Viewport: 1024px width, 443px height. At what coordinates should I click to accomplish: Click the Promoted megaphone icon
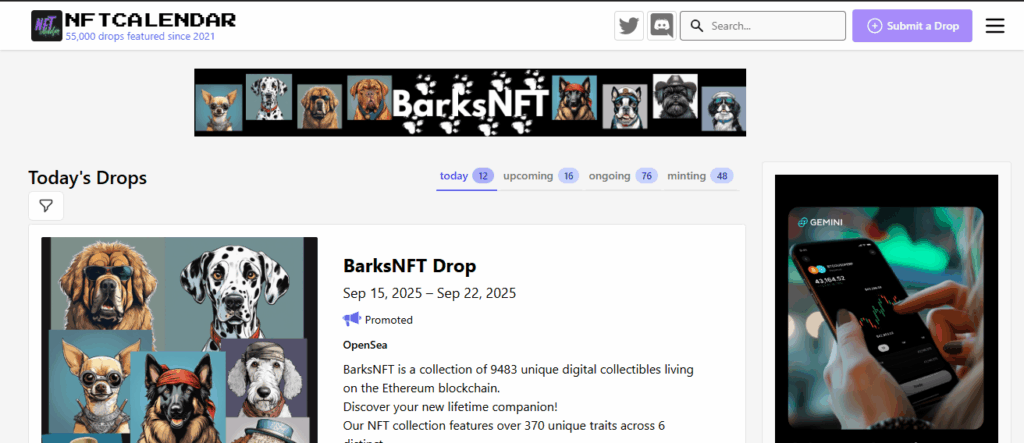351,320
